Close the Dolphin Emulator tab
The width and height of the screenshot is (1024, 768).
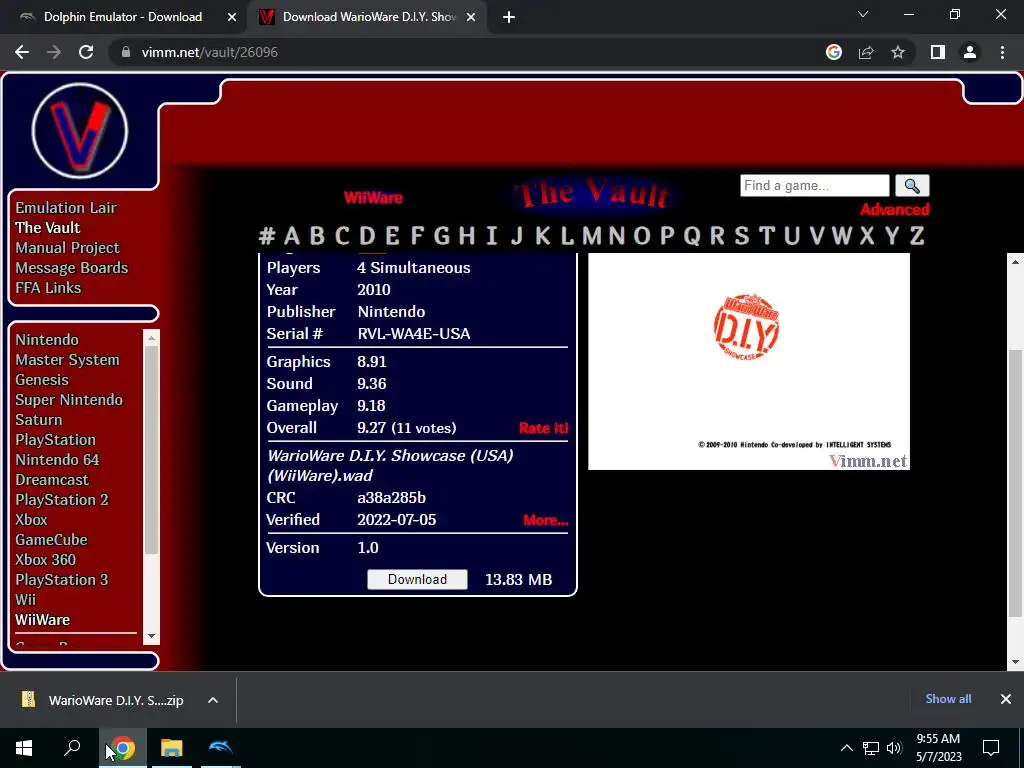click(232, 17)
